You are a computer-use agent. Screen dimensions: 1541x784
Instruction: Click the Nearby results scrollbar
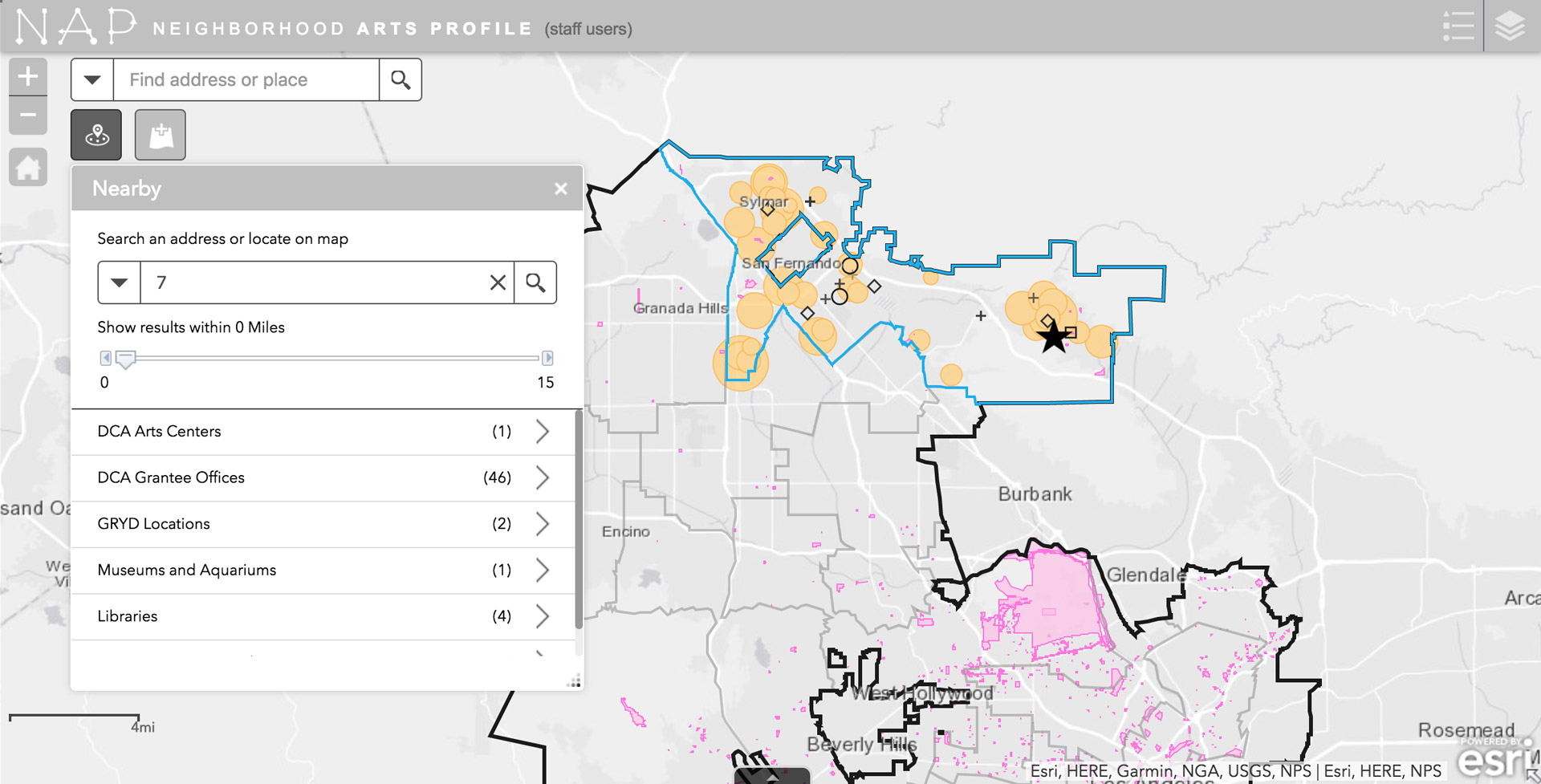point(579,520)
